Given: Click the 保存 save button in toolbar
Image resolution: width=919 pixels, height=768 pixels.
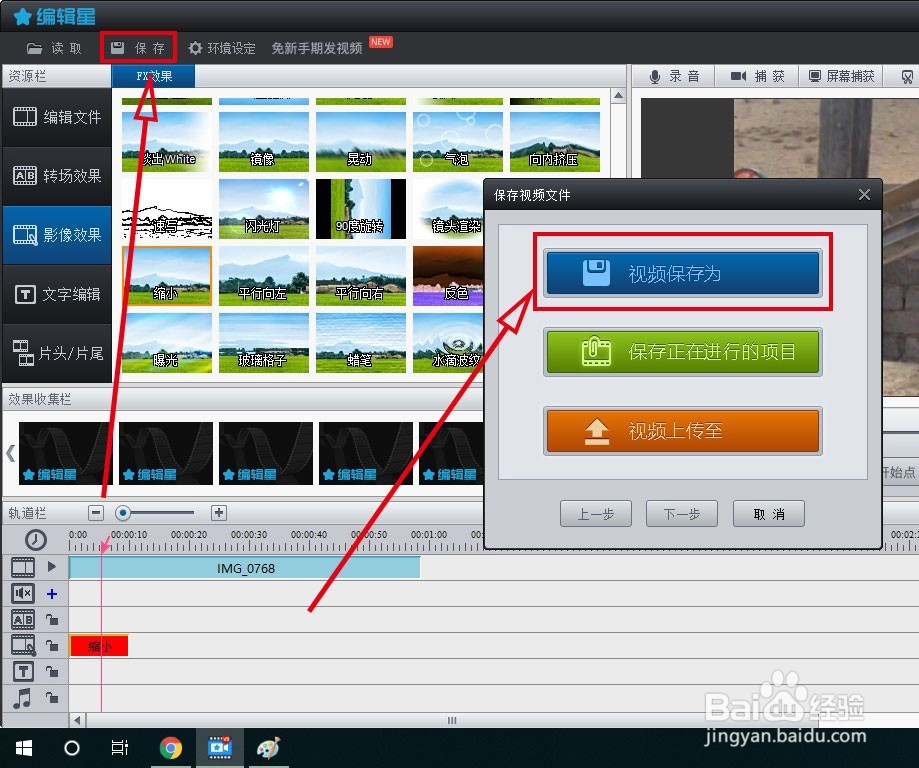Looking at the screenshot, I should (138, 47).
